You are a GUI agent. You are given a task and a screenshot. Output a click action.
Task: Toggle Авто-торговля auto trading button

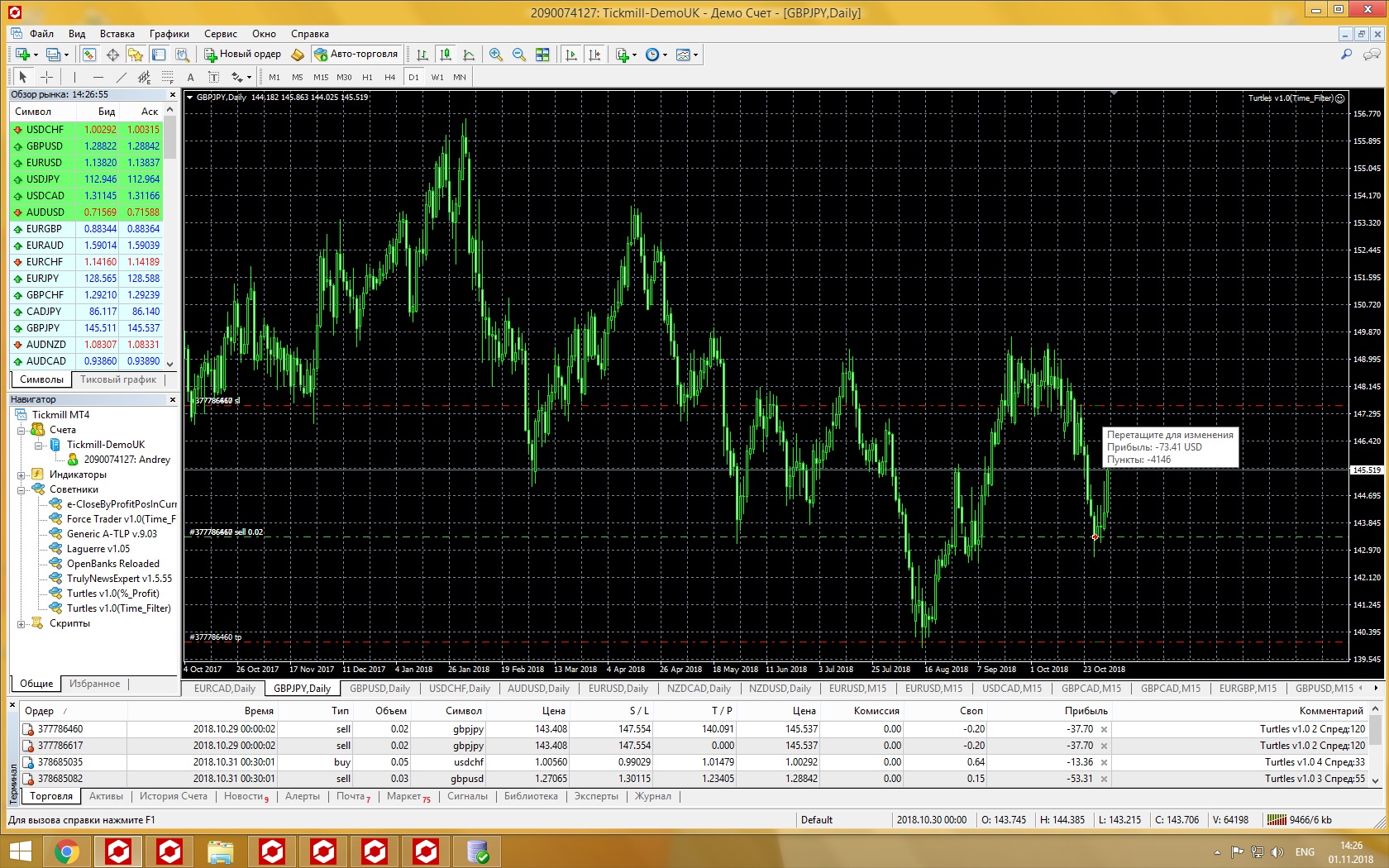click(x=356, y=55)
